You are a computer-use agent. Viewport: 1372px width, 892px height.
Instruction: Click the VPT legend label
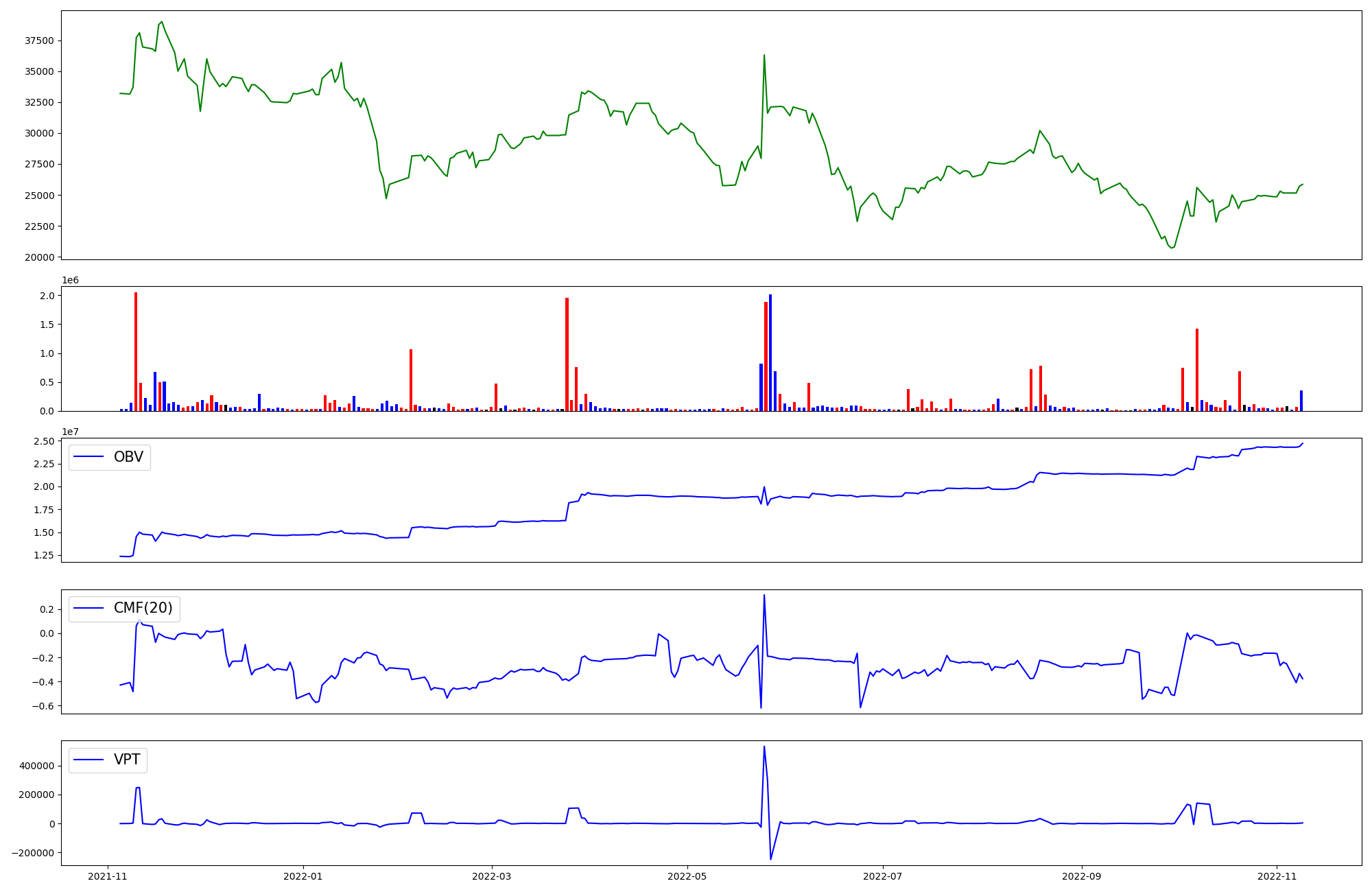pyautogui.click(x=127, y=760)
